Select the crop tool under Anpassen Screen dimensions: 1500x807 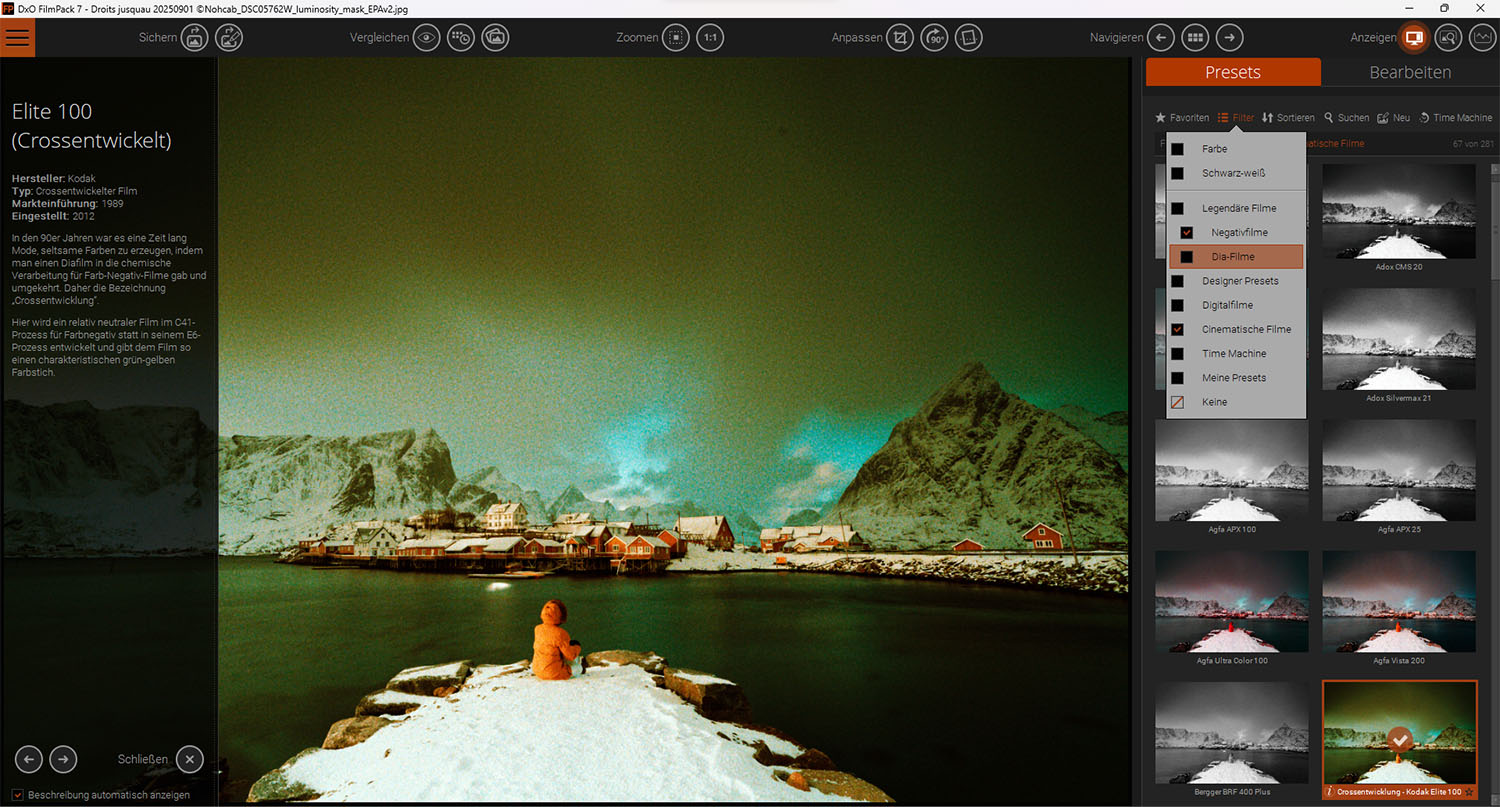point(900,38)
